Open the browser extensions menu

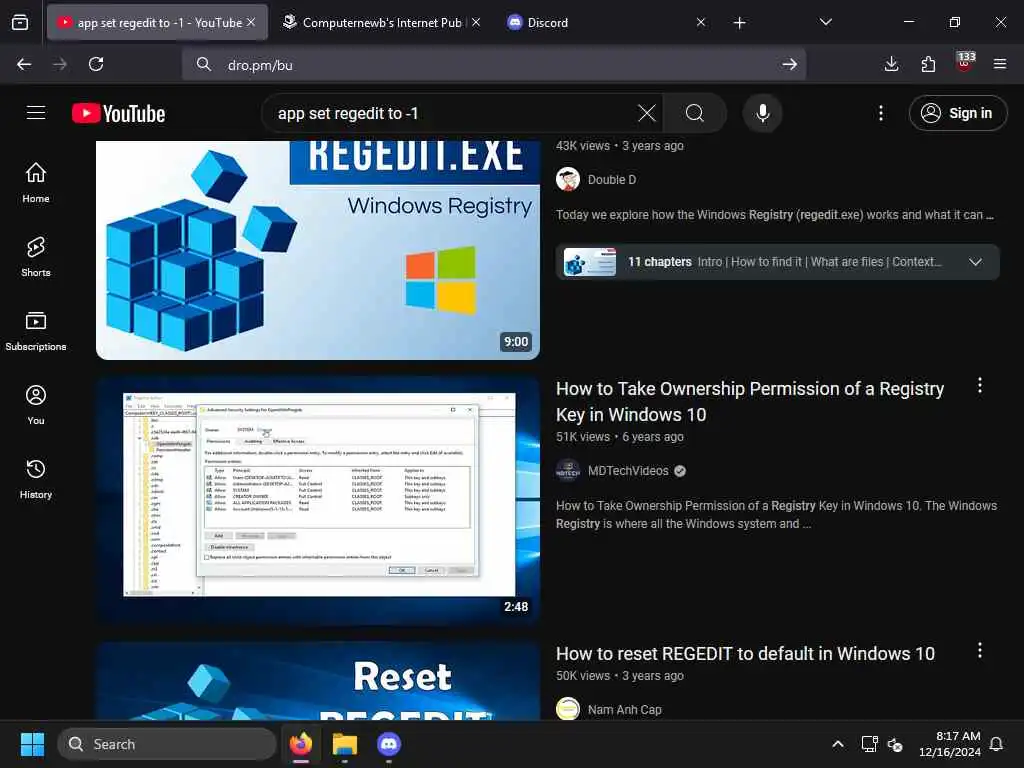pos(928,64)
